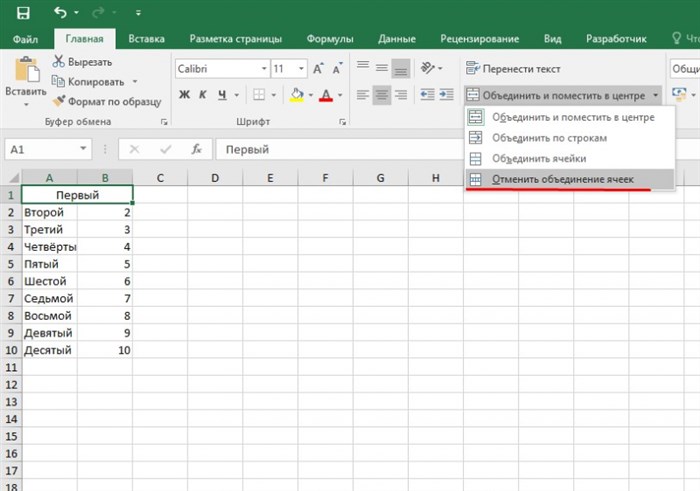Click the enter checkmark in formula bar
Viewport: 700px width, 491px height.
pos(166,150)
